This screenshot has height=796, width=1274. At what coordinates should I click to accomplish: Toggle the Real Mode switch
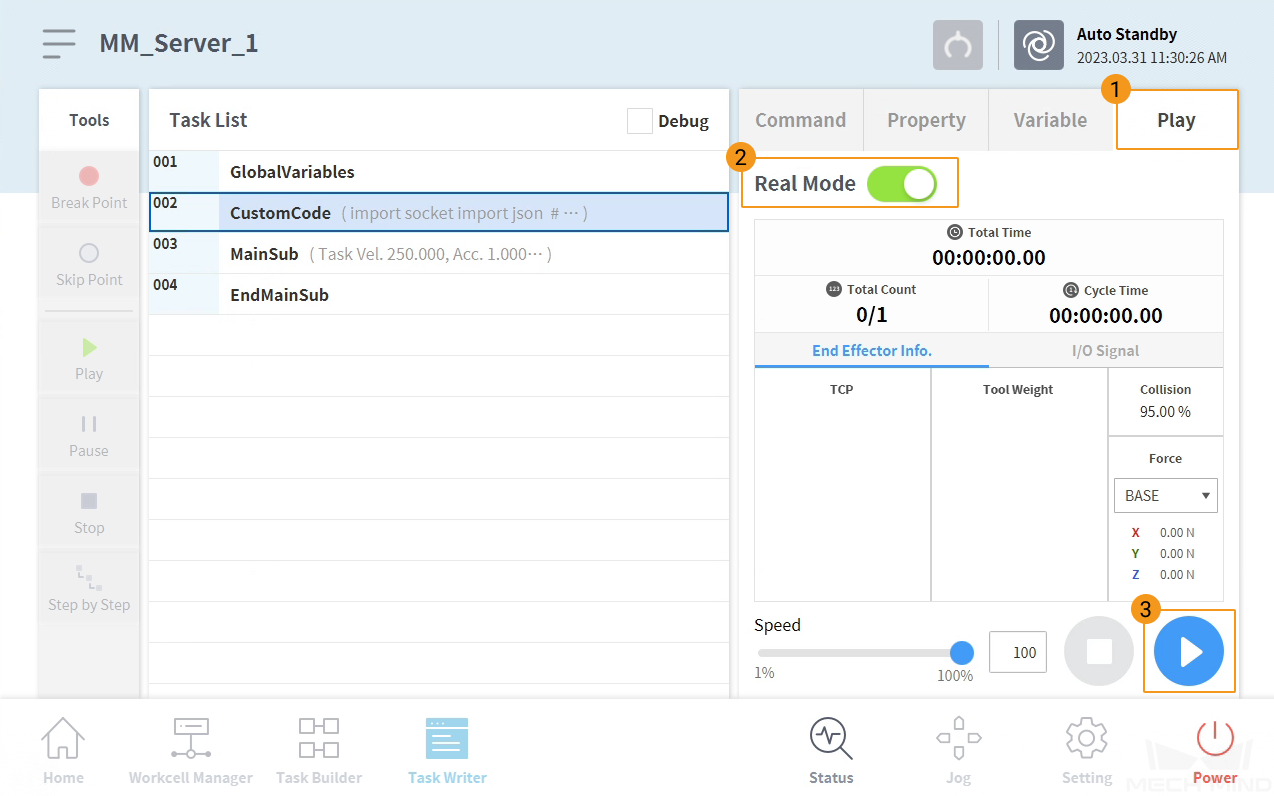pos(902,184)
